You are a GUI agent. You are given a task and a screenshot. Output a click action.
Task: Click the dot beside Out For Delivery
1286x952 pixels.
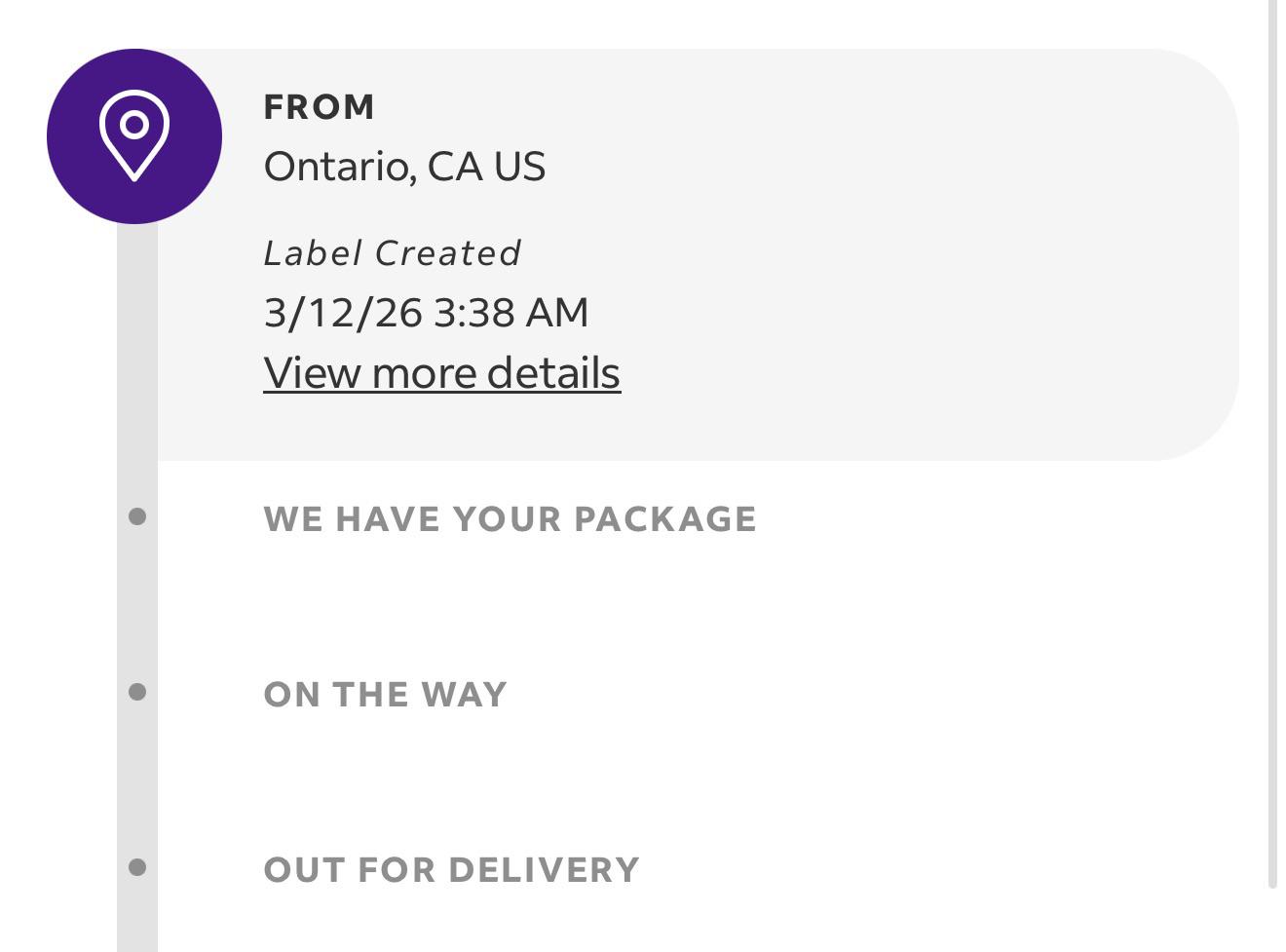(137, 867)
